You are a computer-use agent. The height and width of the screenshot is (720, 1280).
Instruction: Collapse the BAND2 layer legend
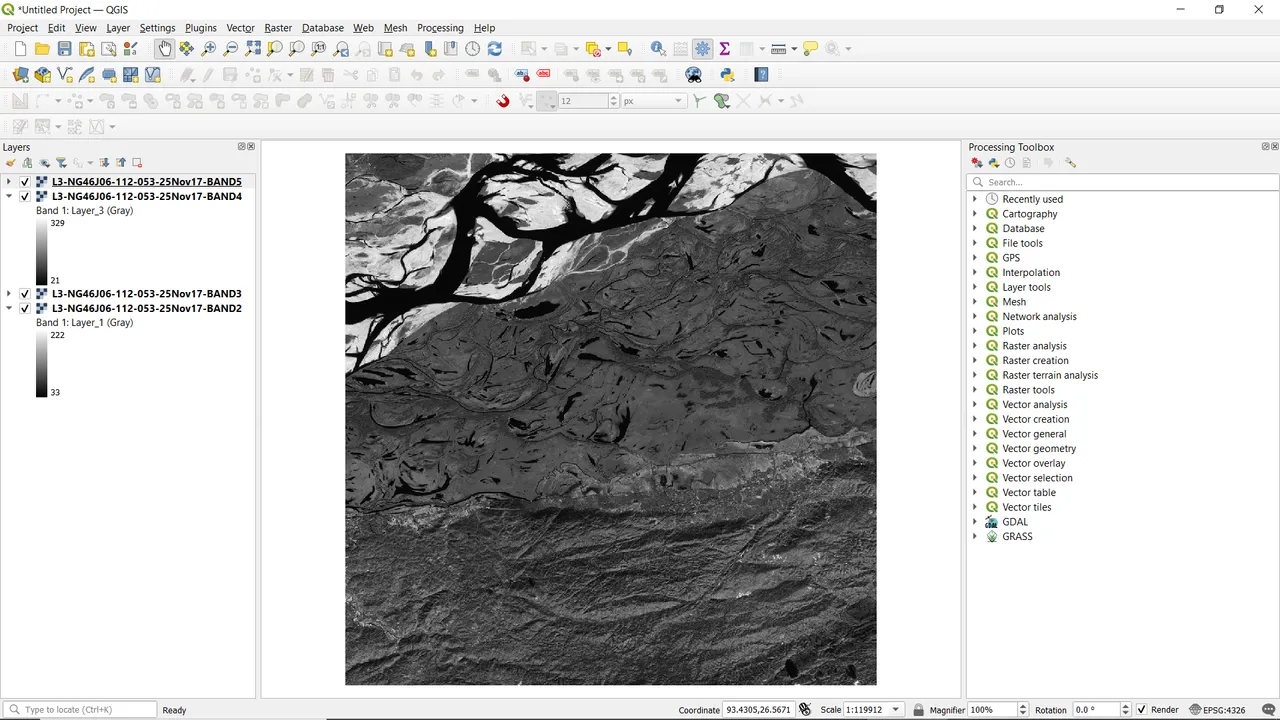(9, 309)
